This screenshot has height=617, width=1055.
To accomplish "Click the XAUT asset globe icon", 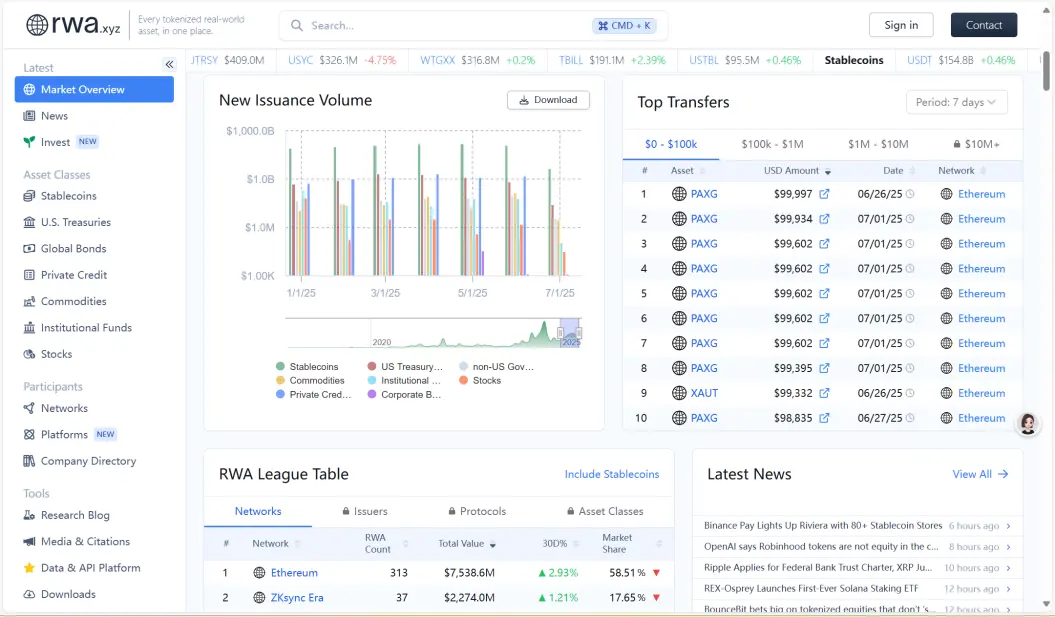I will pos(679,393).
